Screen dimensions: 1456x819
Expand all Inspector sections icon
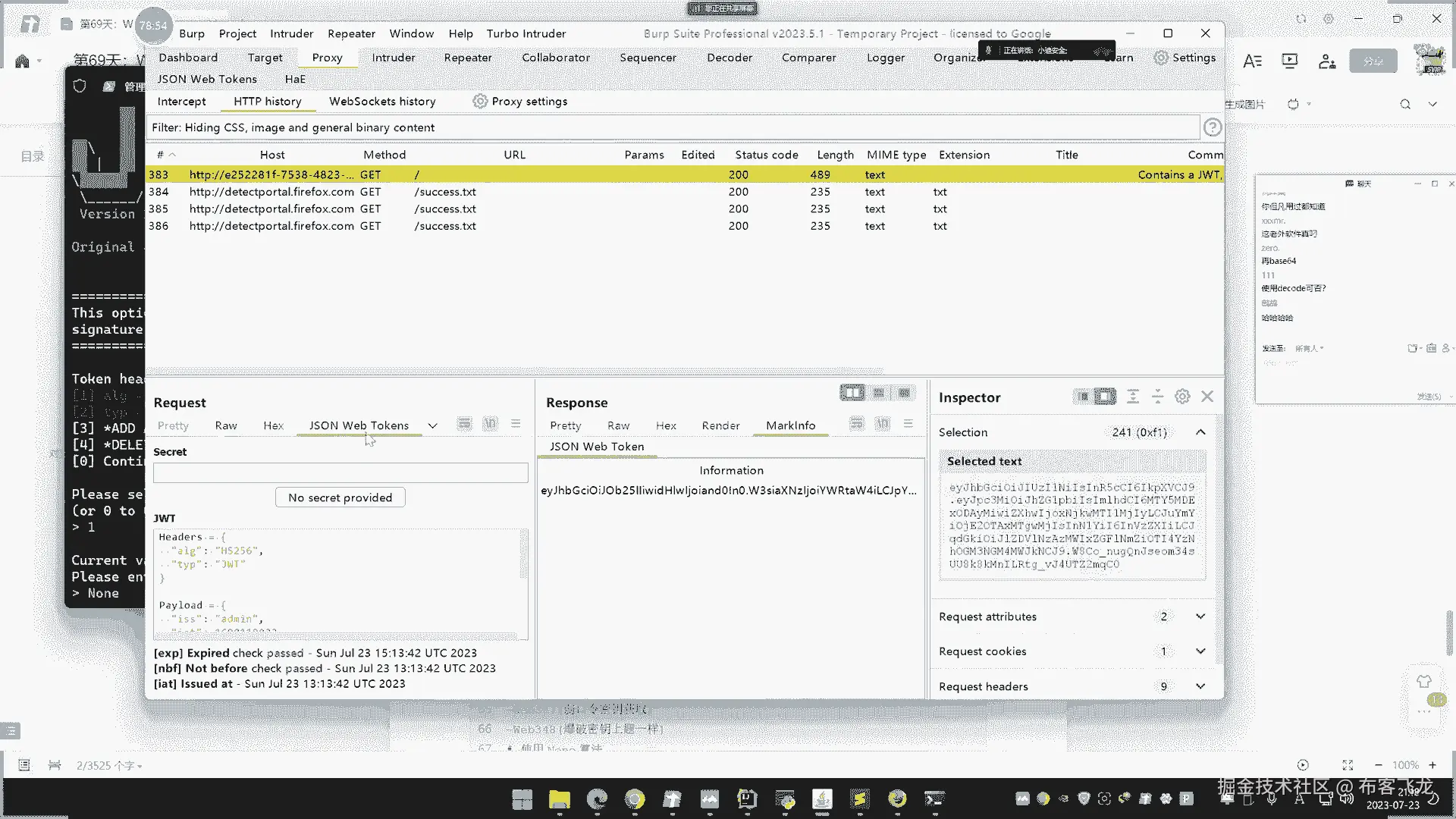pyautogui.click(x=1133, y=397)
